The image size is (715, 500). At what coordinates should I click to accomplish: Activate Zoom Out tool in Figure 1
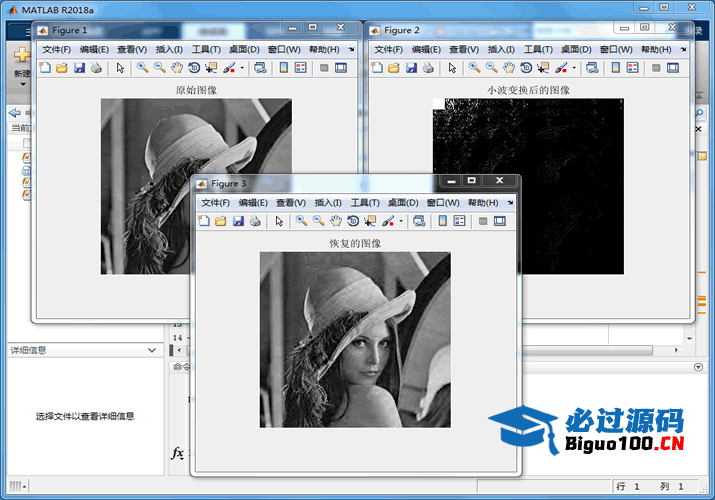[x=160, y=68]
